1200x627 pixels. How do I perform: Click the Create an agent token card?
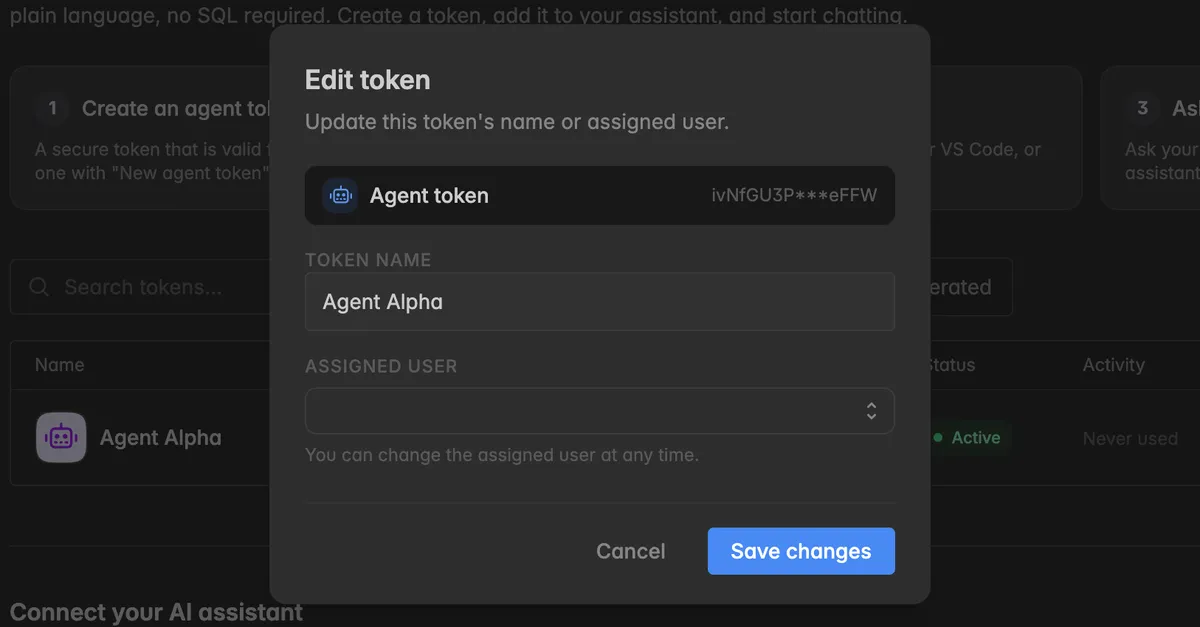pyautogui.click(x=140, y=138)
